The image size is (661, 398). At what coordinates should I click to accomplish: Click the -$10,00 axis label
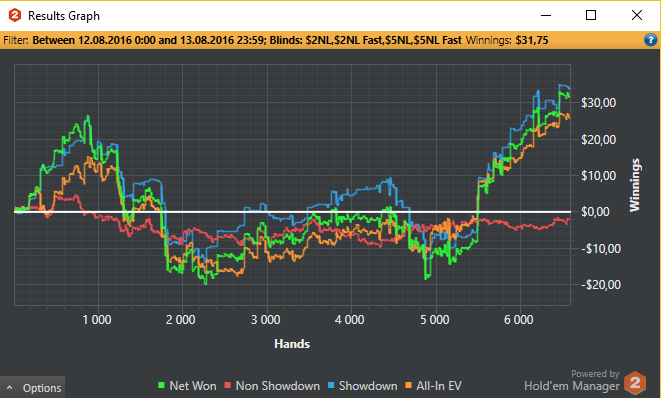click(601, 249)
